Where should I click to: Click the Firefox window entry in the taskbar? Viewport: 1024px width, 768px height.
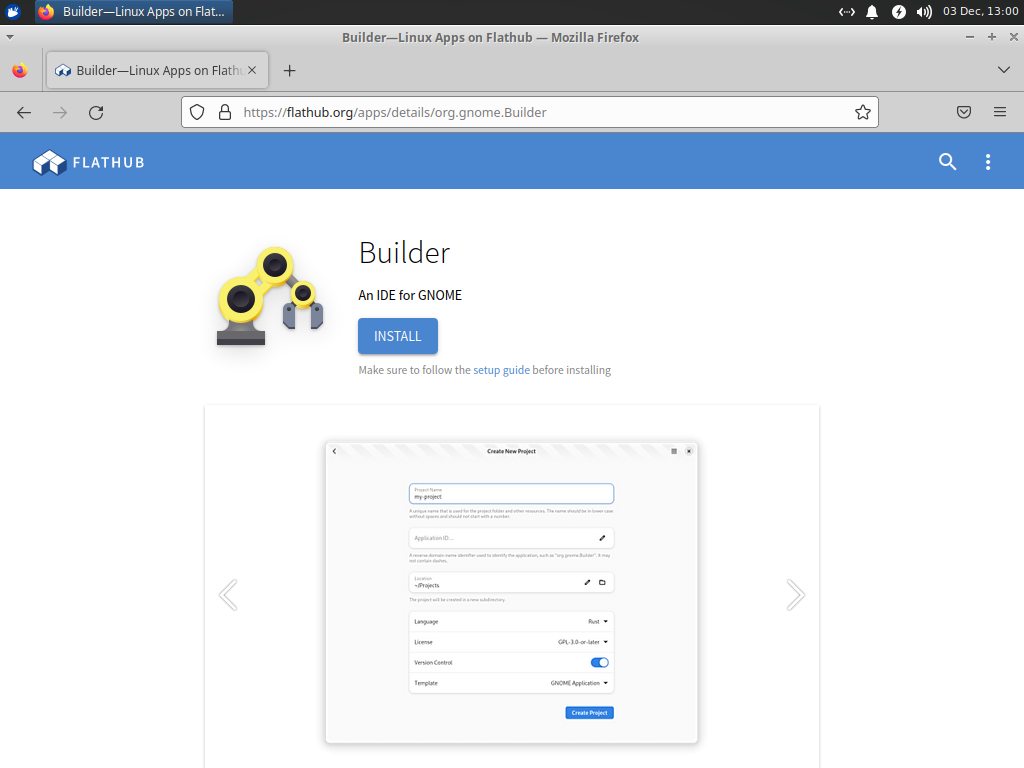[130, 12]
